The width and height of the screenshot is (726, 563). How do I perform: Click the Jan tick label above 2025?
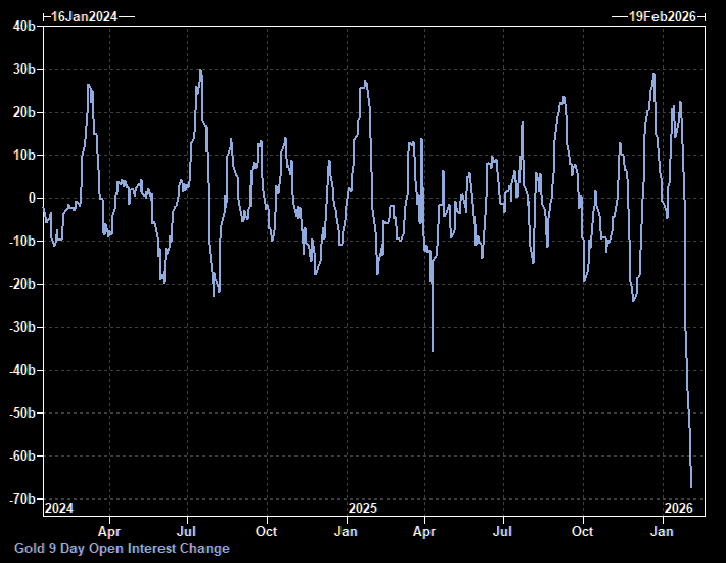pos(346,531)
